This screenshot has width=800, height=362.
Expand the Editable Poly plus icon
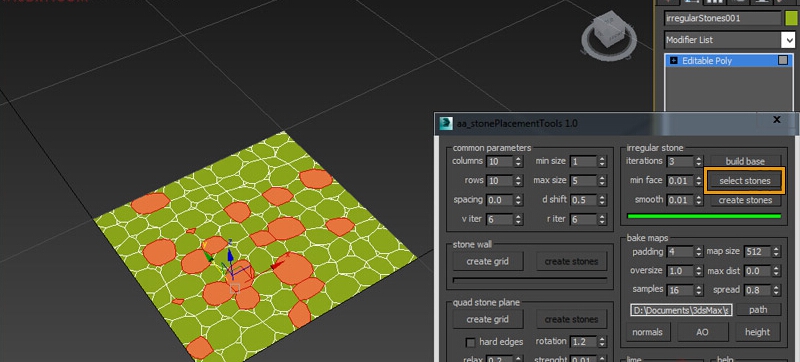click(x=673, y=61)
